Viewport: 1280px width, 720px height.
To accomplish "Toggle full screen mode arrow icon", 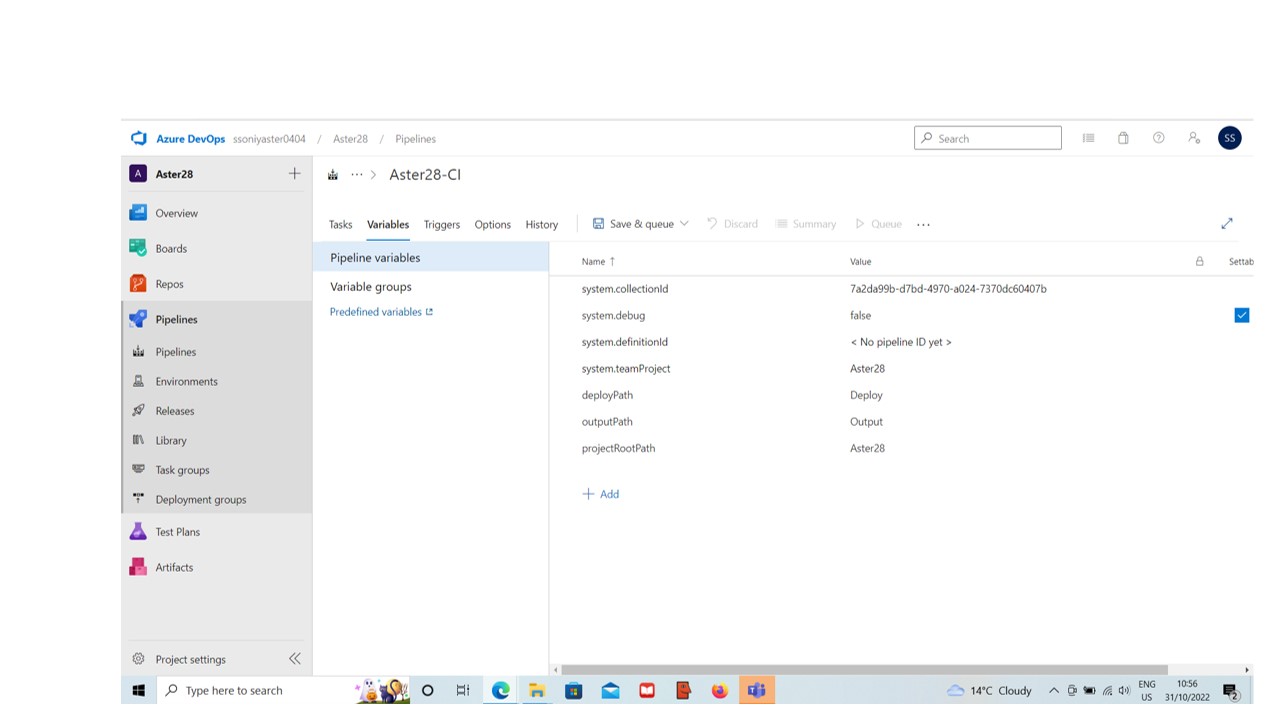I will (x=1227, y=223).
